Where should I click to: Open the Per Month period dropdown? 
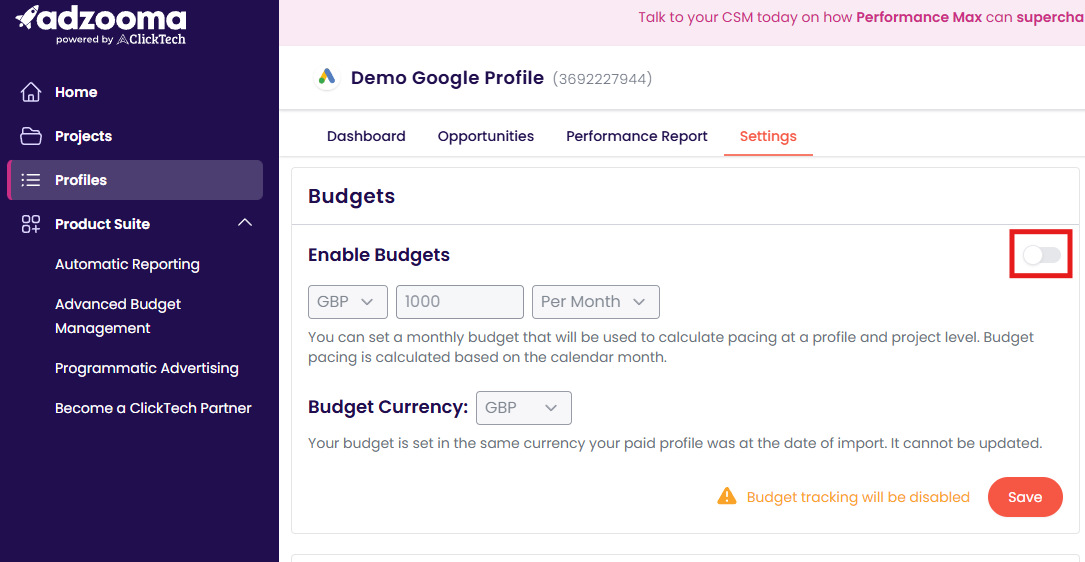tap(596, 302)
